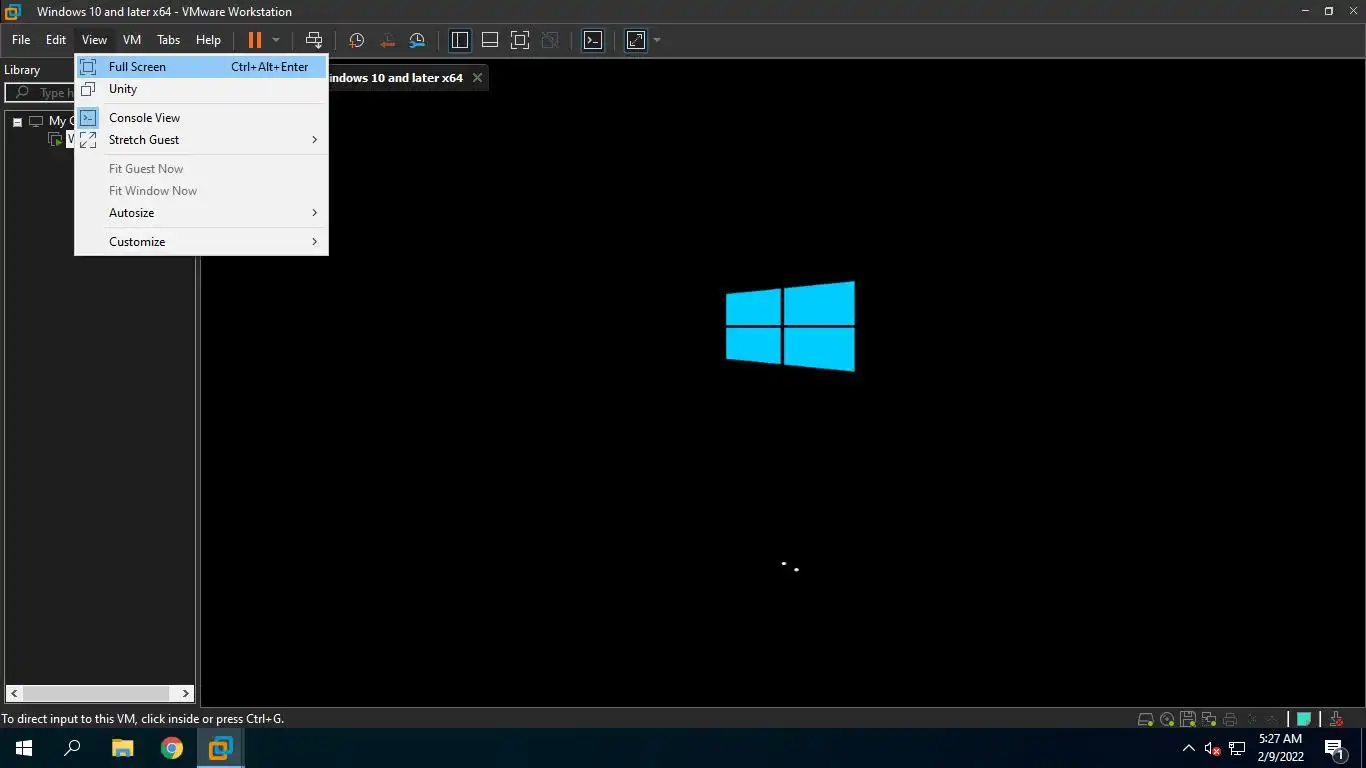Select Full Screen from the View menu
The width and height of the screenshot is (1366, 768).
201,67
